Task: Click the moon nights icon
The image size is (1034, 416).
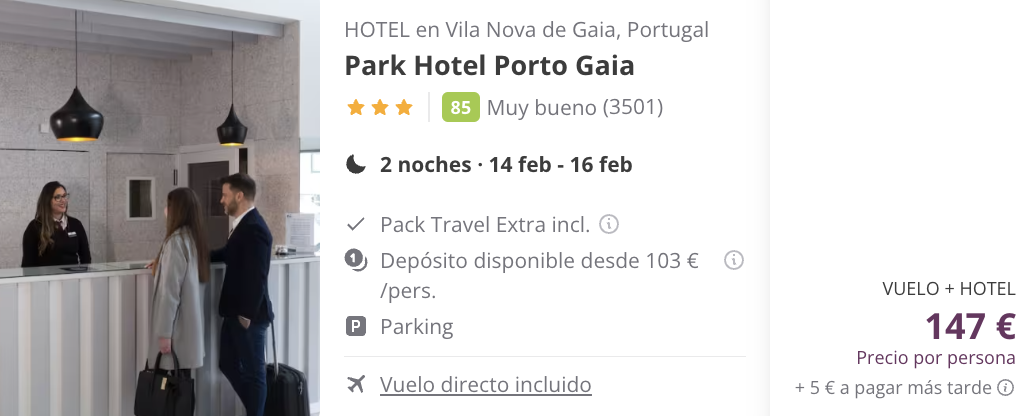Action: coord(355,163)
